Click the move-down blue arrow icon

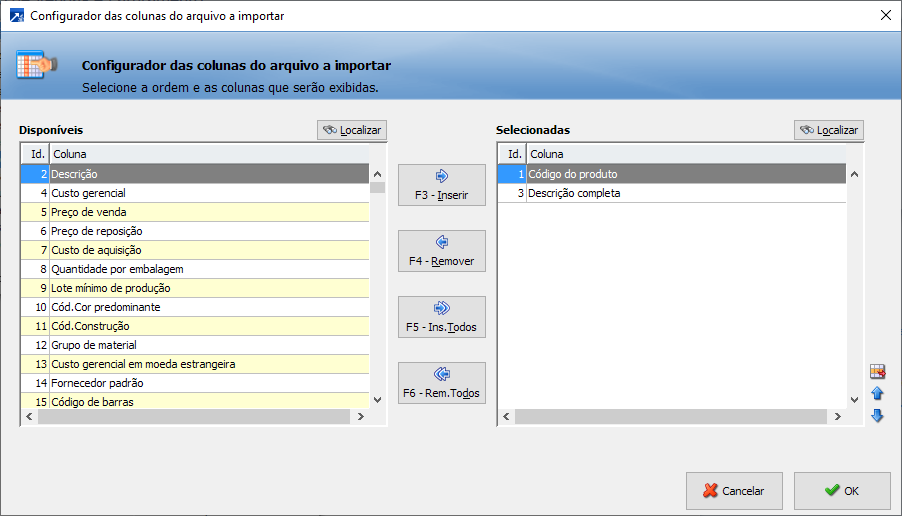[x=877, y=415]
